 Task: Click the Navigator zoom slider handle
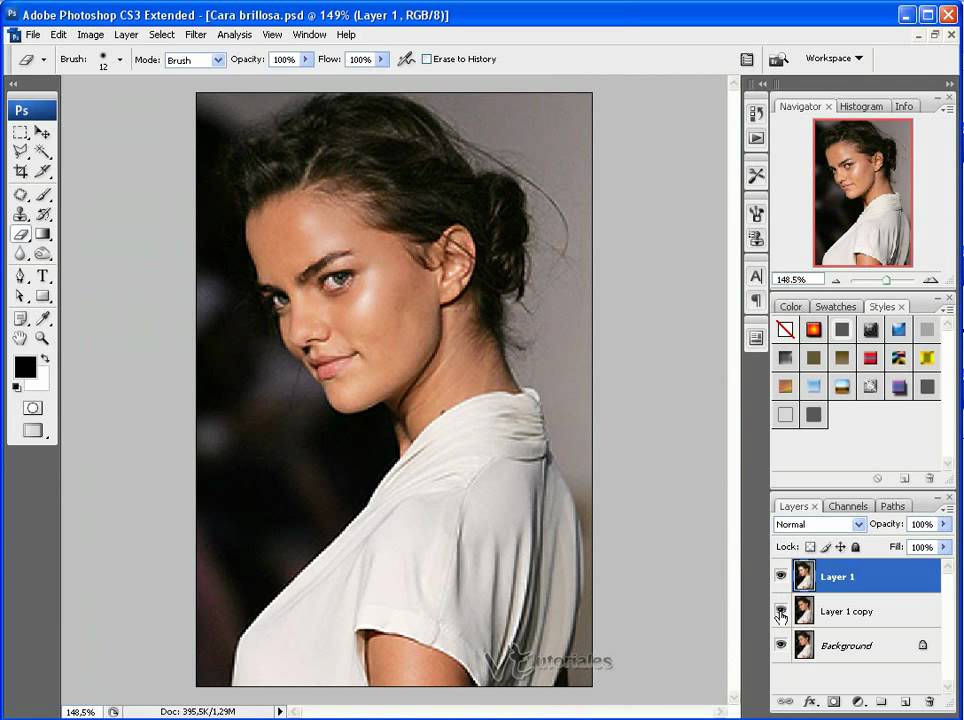tap(886, 280)
